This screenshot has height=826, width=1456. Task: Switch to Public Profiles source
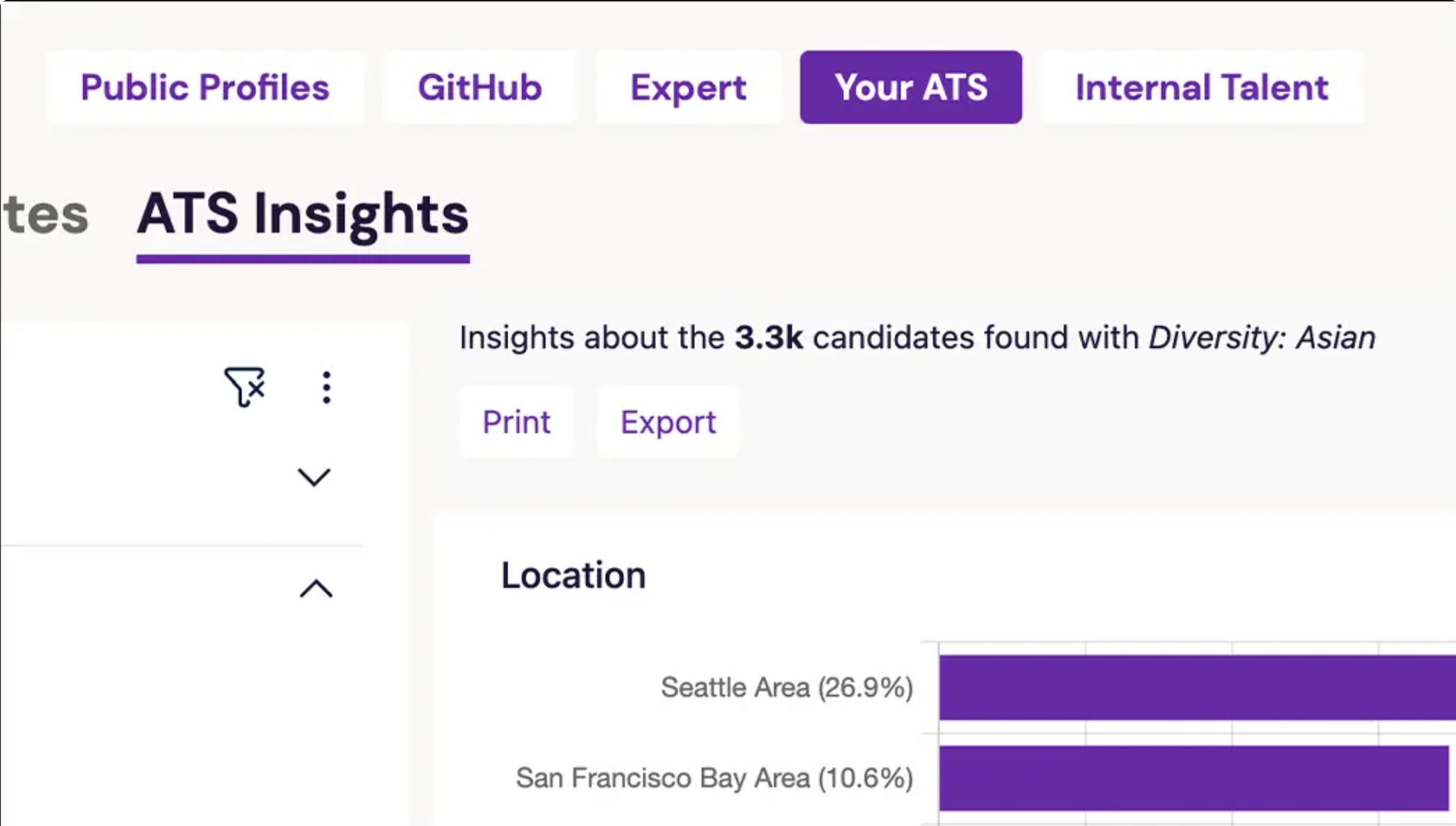(205, 88)
